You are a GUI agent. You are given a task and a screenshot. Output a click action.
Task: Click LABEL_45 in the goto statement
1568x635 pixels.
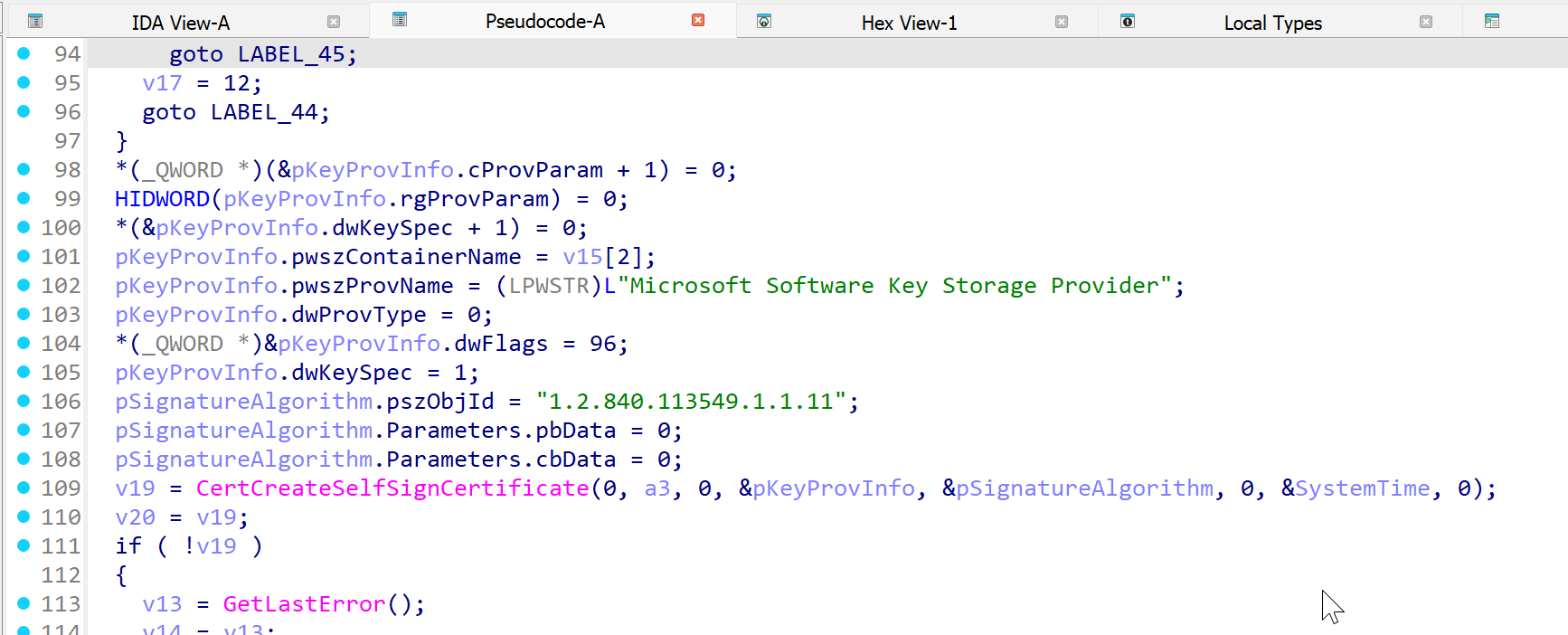tap(290, 54)
